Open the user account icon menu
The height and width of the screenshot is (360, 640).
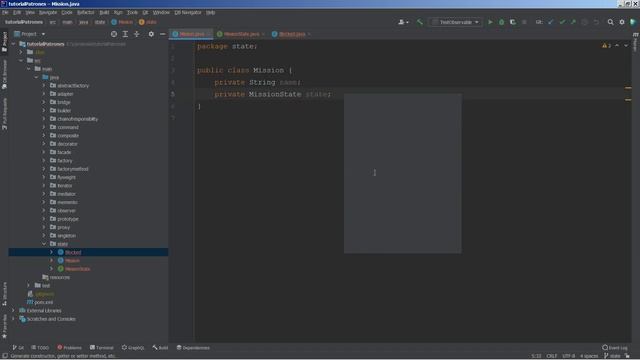pos(403,22)
